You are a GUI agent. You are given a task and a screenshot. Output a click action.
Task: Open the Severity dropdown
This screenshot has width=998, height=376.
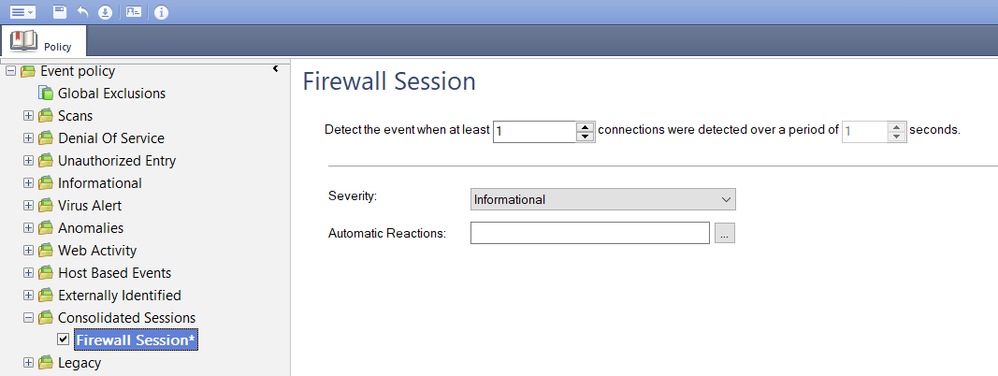(x=603, y=199)
